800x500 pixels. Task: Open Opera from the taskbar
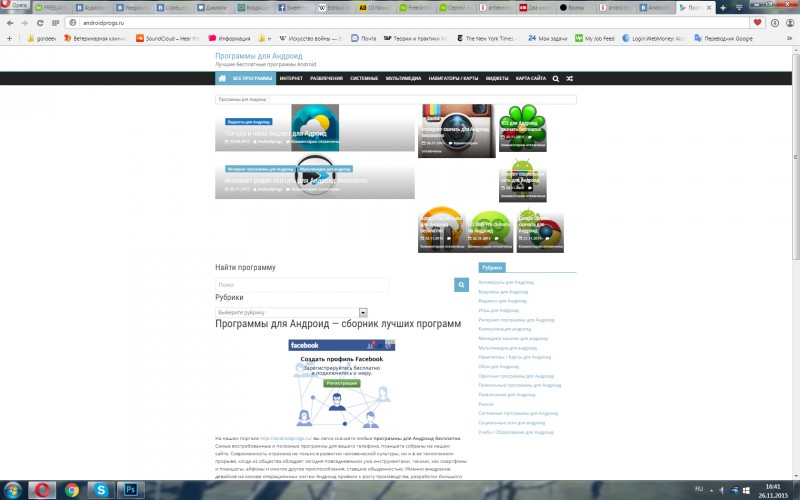tap(42, 490)
